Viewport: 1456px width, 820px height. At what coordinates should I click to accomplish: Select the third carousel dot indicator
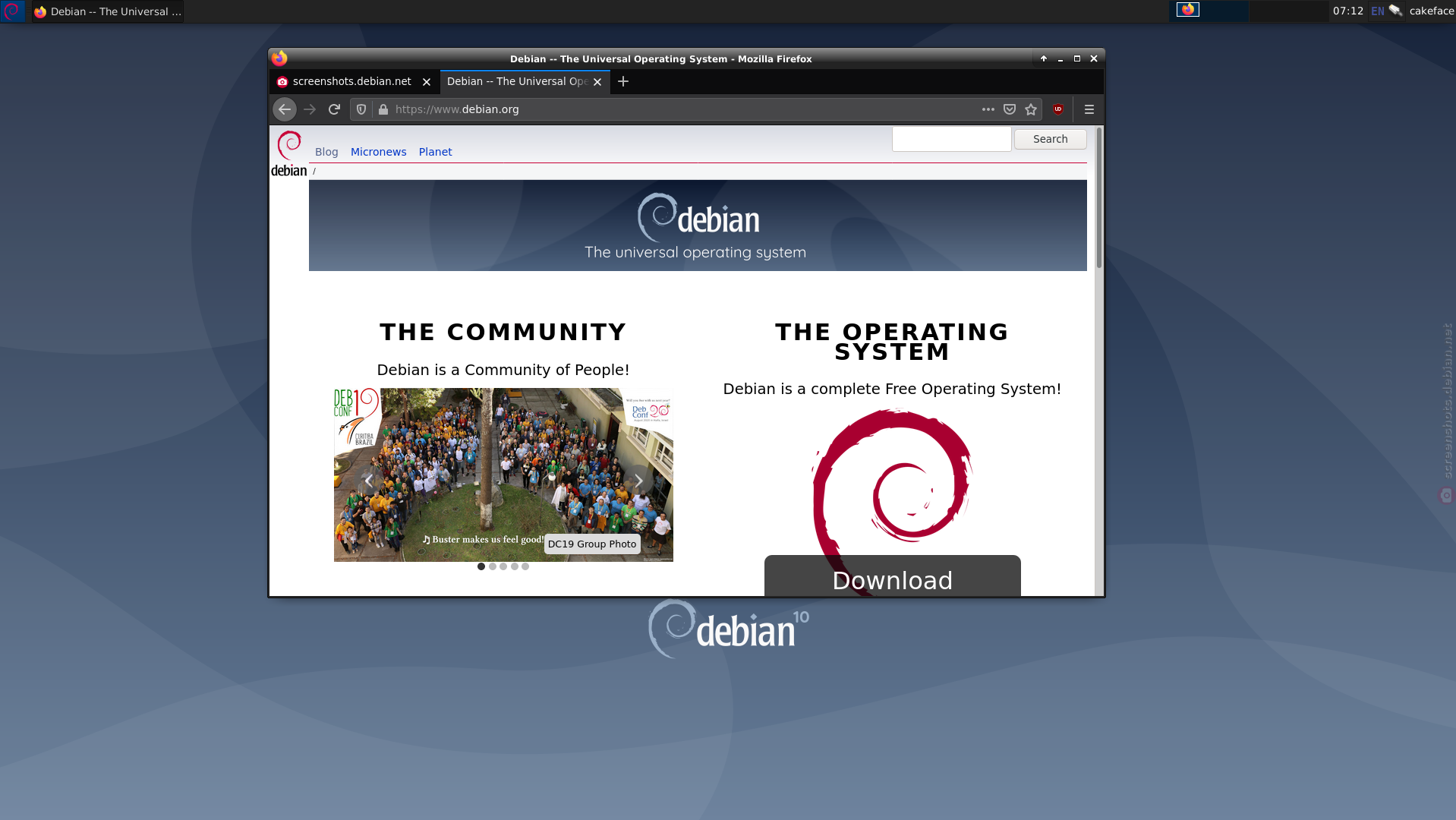pyautogui.click(x=503, y=566)
